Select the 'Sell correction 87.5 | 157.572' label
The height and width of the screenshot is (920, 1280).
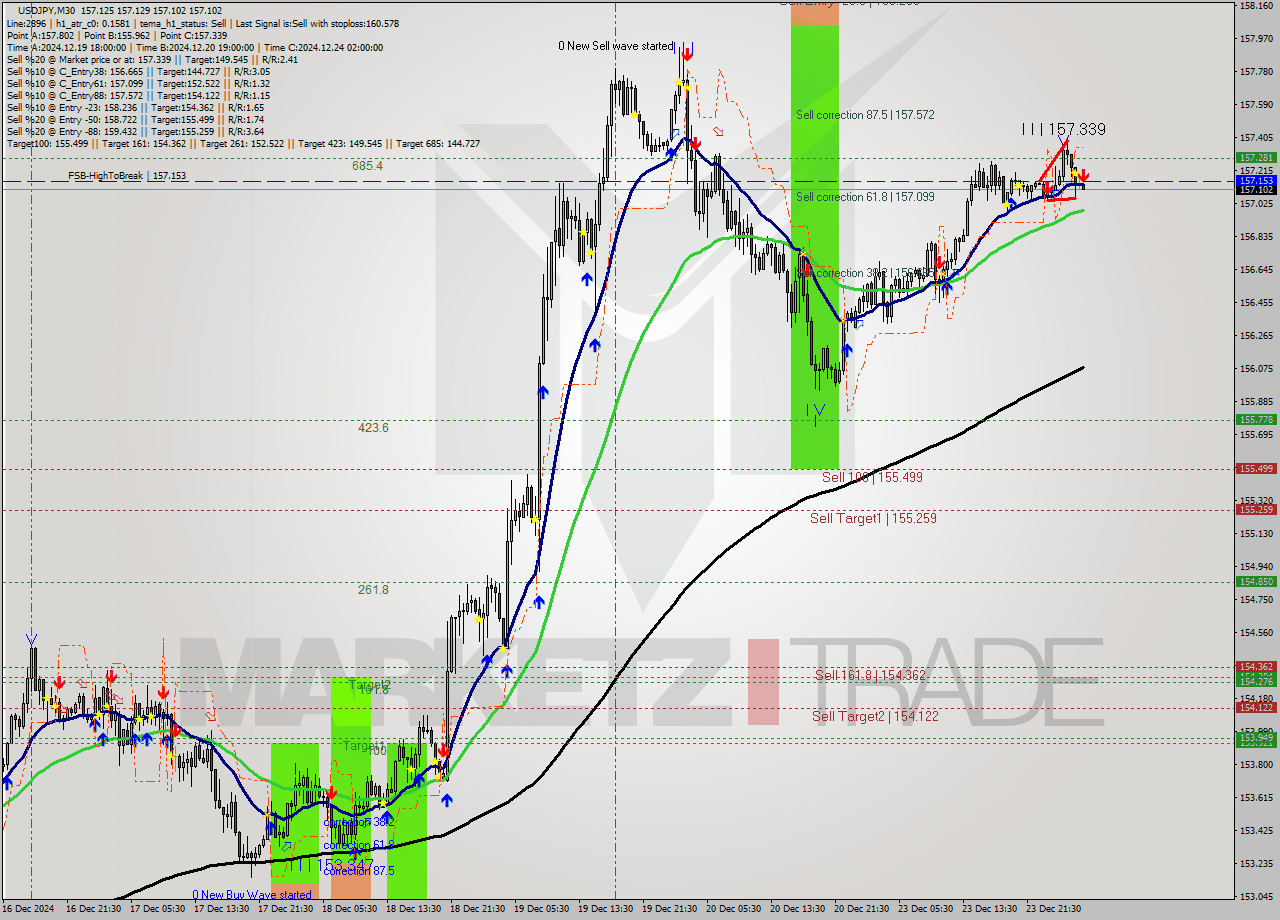[x=865, y=115]
